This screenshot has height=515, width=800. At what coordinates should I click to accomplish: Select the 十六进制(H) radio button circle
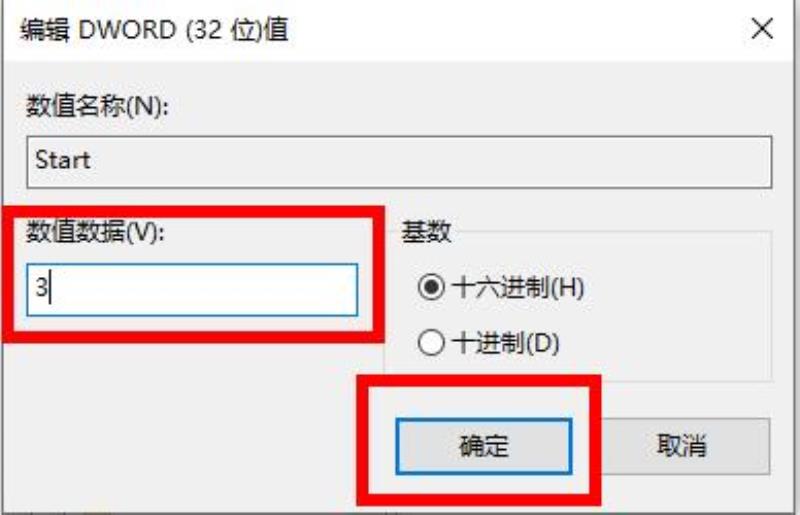coord(431,287)
